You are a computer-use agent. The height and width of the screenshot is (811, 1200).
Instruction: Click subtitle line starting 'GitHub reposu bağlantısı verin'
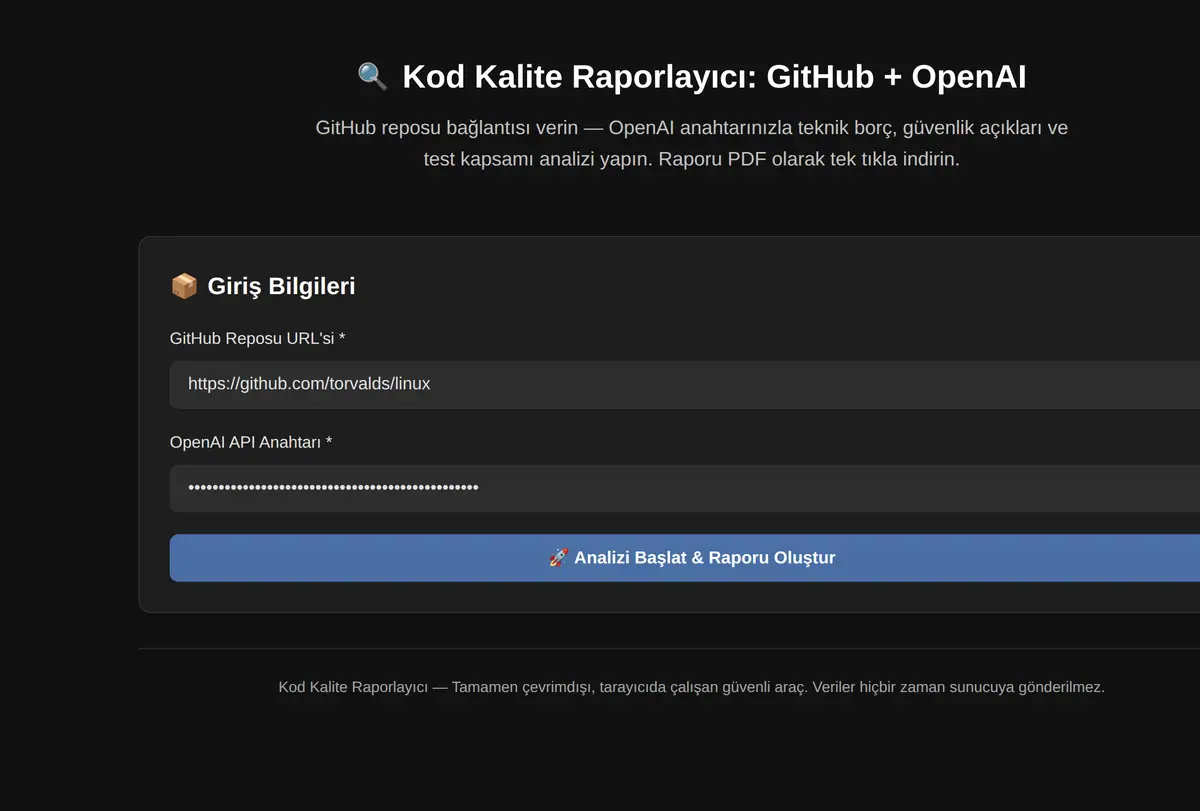click(x=692, y=128)
